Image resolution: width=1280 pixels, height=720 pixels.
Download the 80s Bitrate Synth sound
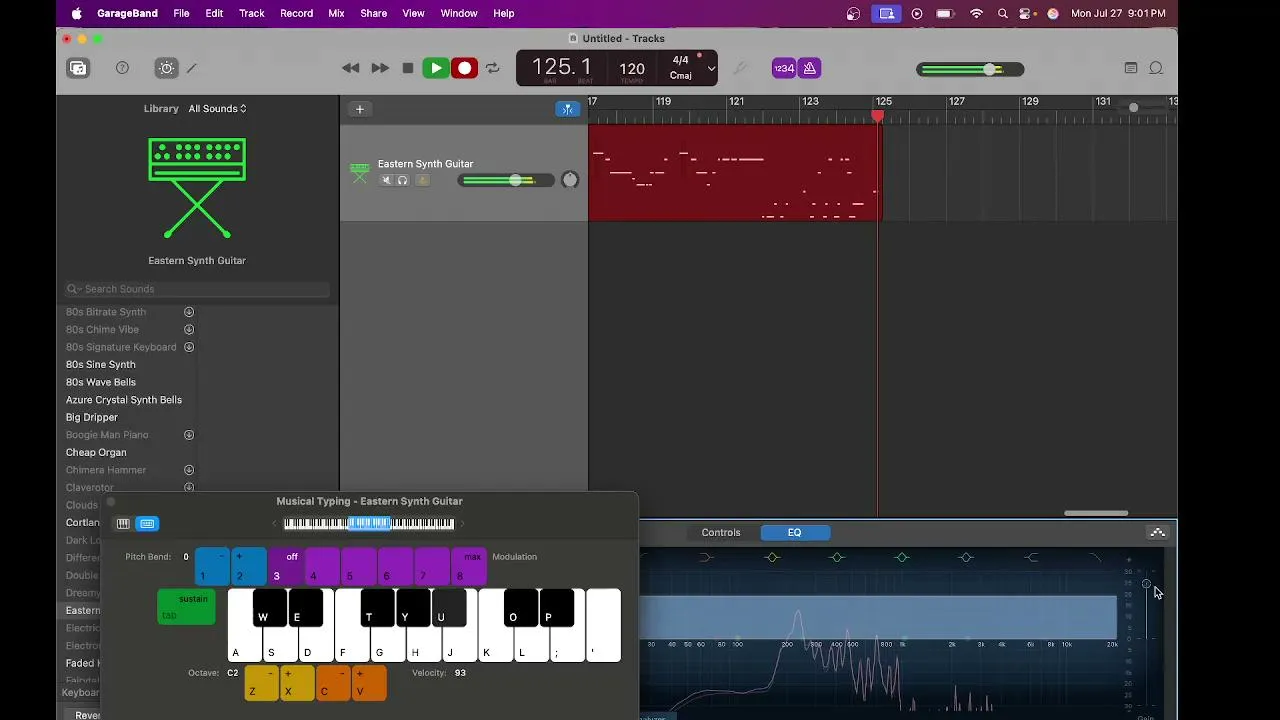tap(189, 312)
